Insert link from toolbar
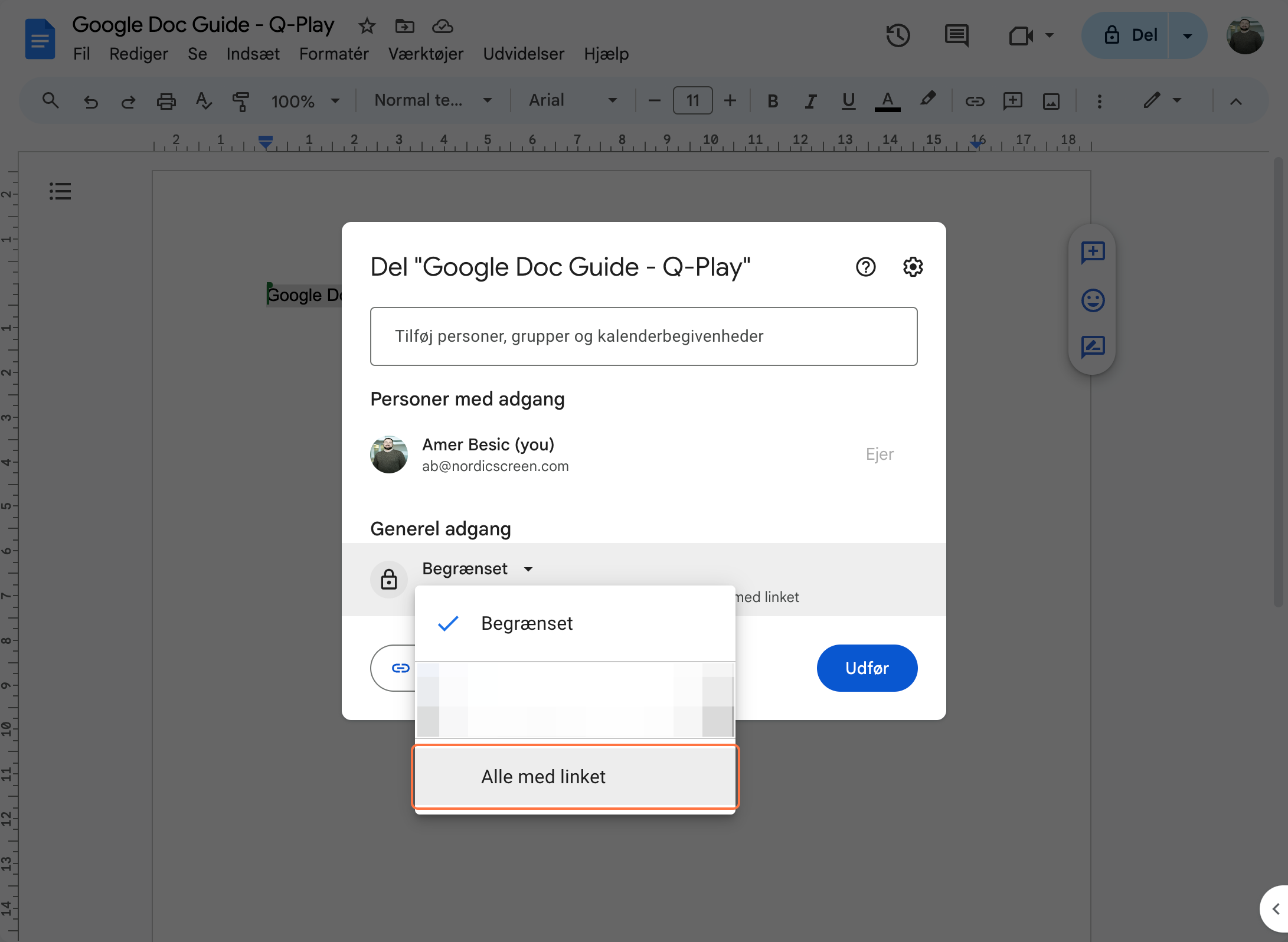The image size is (1288, 942). (975, 102)
